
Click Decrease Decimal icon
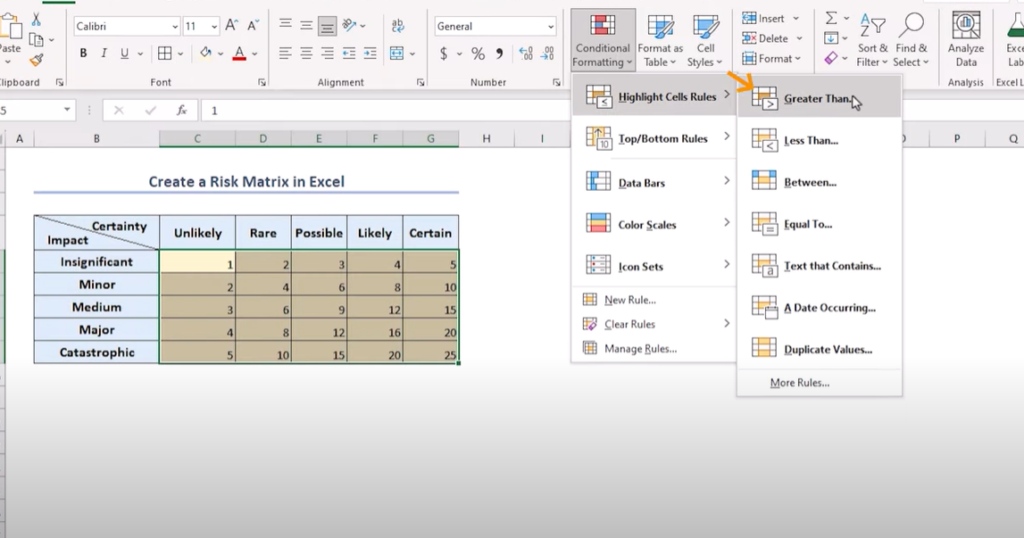[547, 54]
